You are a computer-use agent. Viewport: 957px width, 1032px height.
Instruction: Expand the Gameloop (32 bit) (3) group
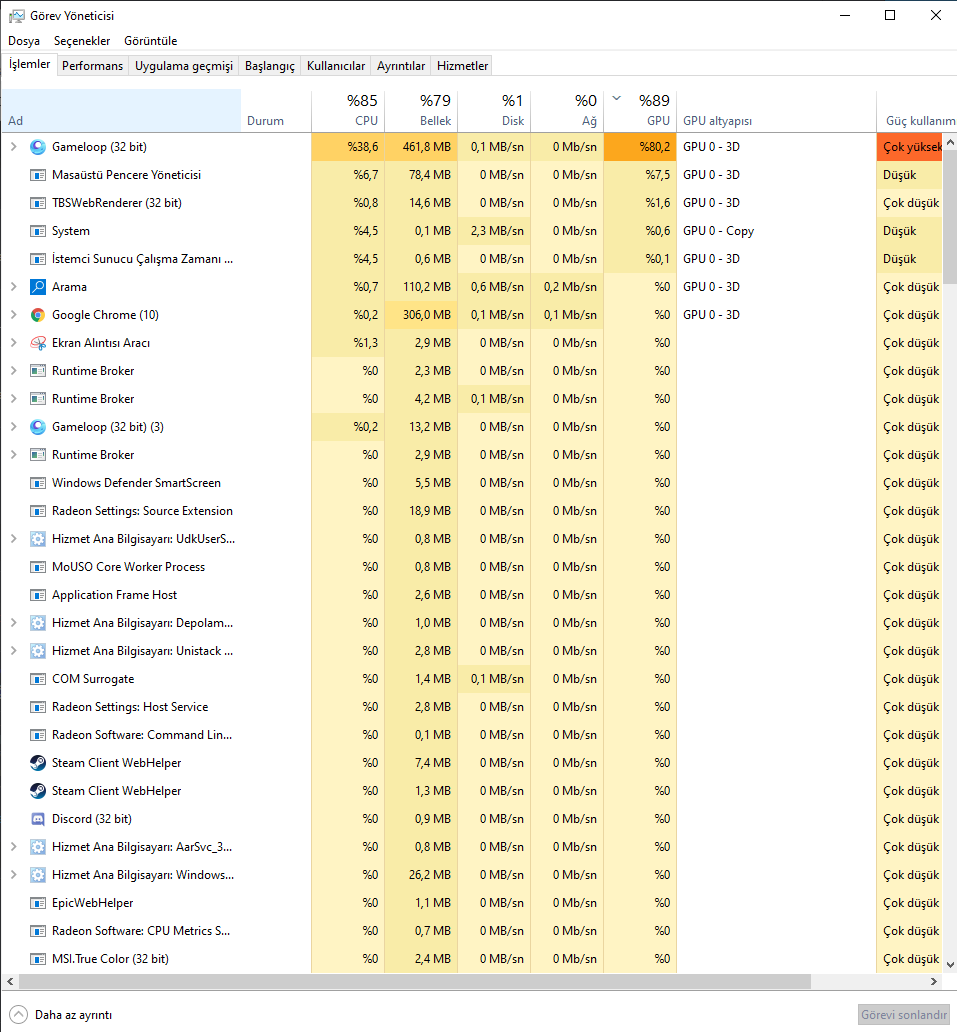(13, 426)
